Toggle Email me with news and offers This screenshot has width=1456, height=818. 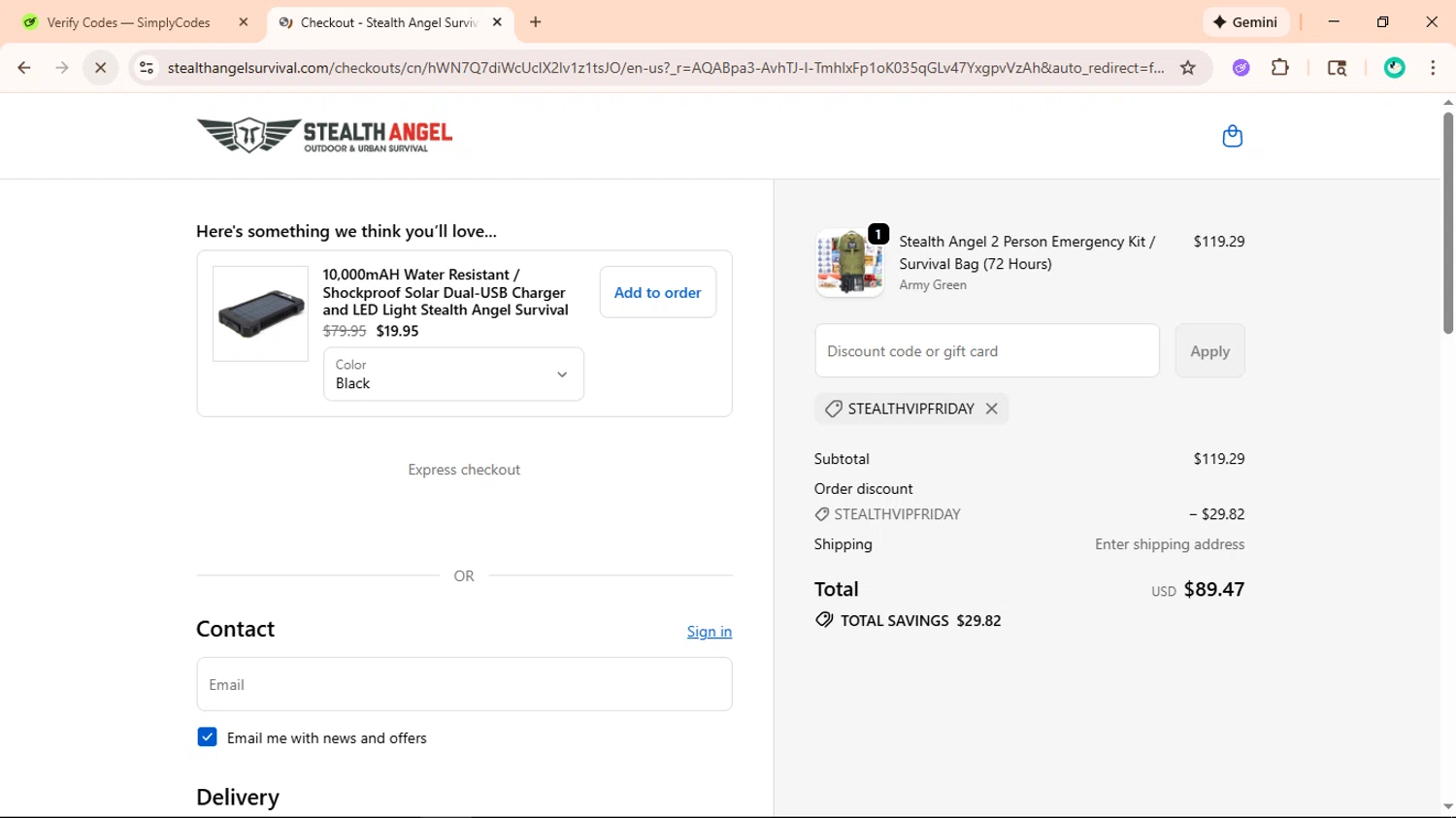pos(207,737)
